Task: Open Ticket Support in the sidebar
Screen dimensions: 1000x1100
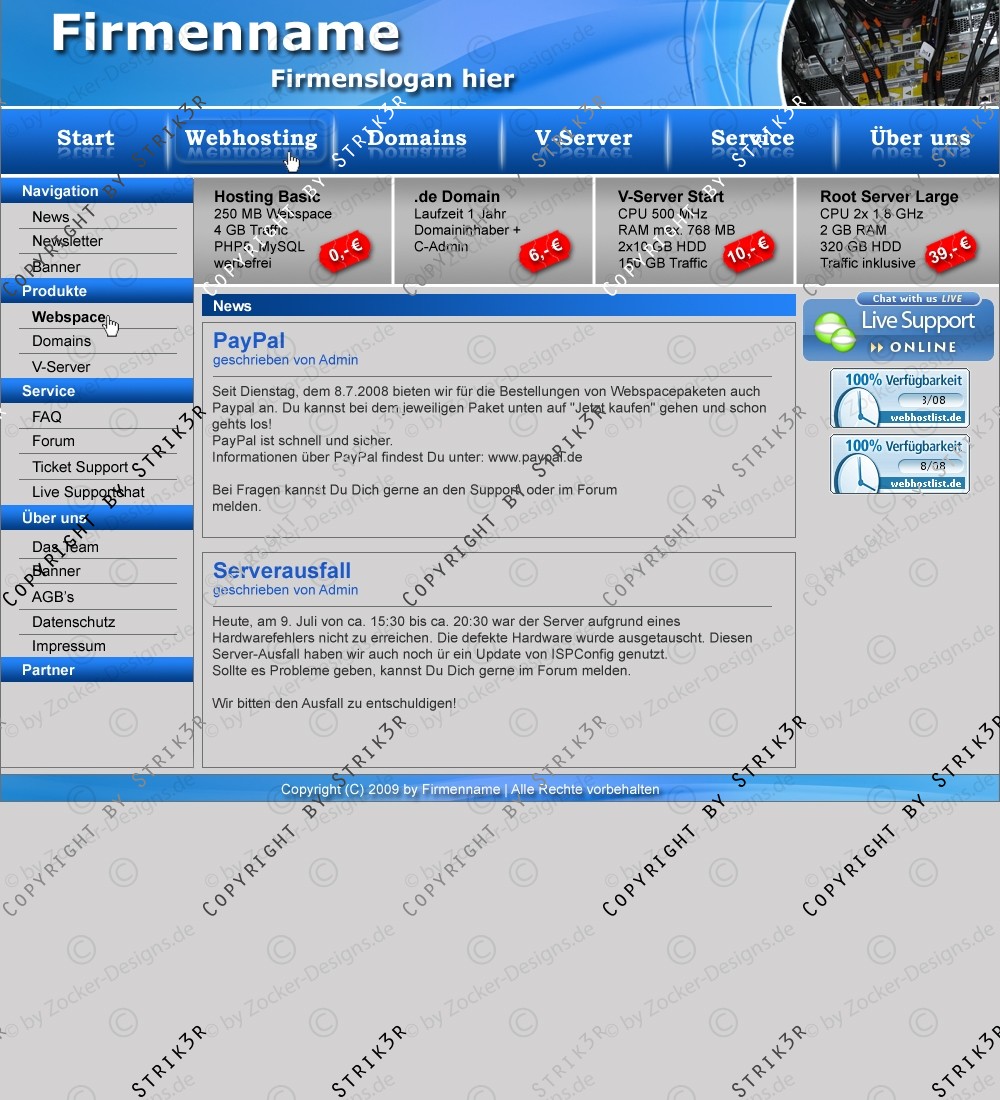Action: pos(80,467)
